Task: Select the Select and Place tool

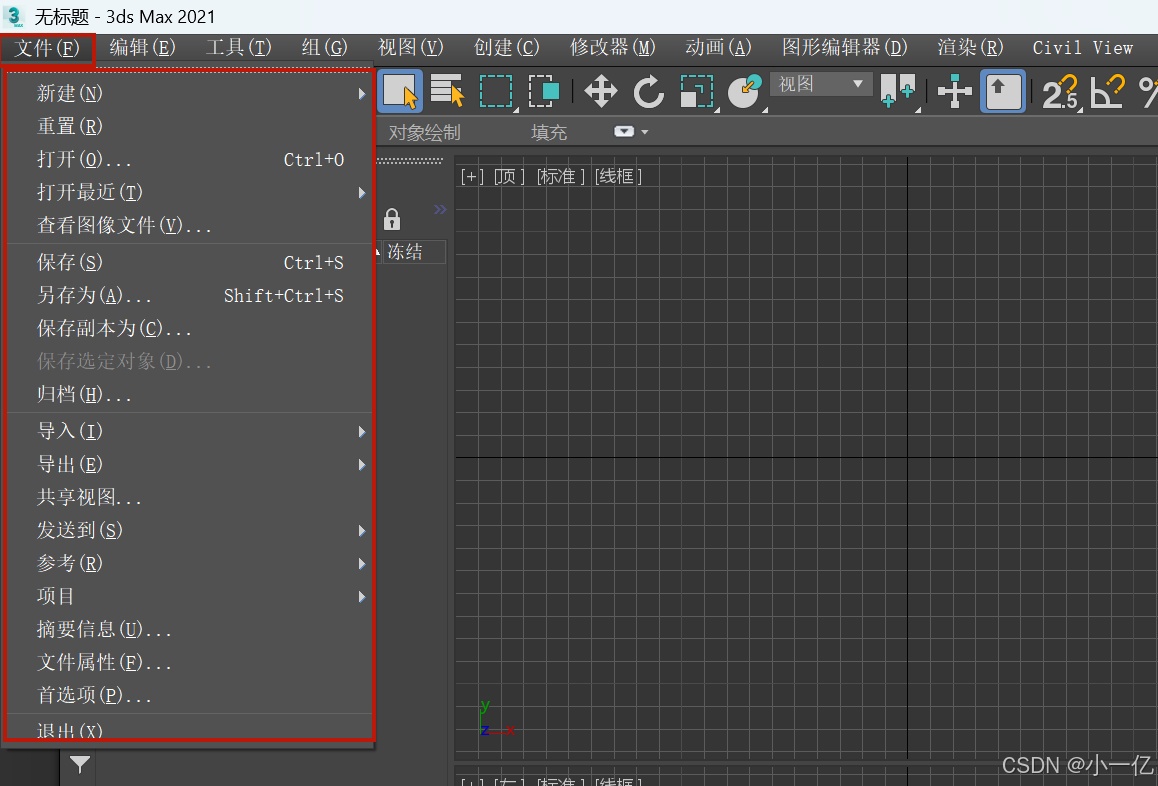Action: point(744,92)
